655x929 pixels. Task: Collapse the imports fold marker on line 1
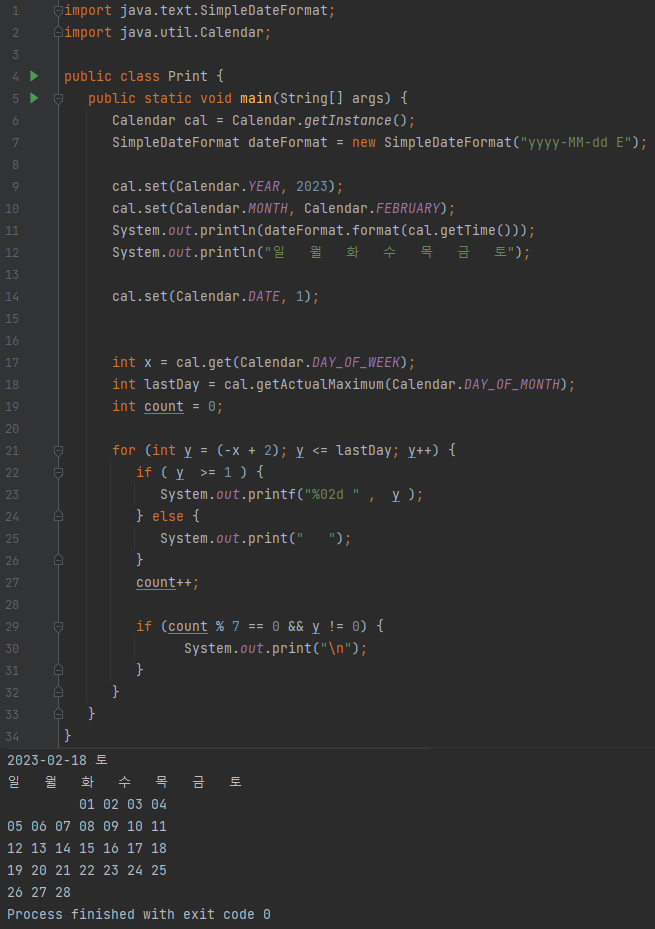tap(58, 11)
